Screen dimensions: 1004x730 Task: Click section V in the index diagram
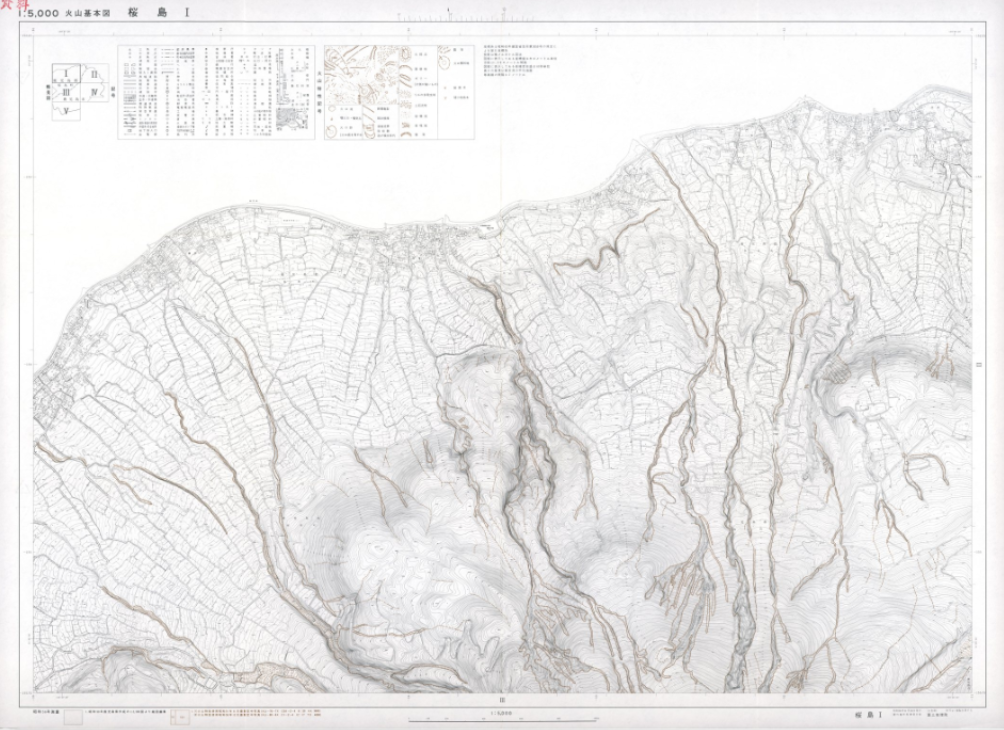[x=66, y=113]
